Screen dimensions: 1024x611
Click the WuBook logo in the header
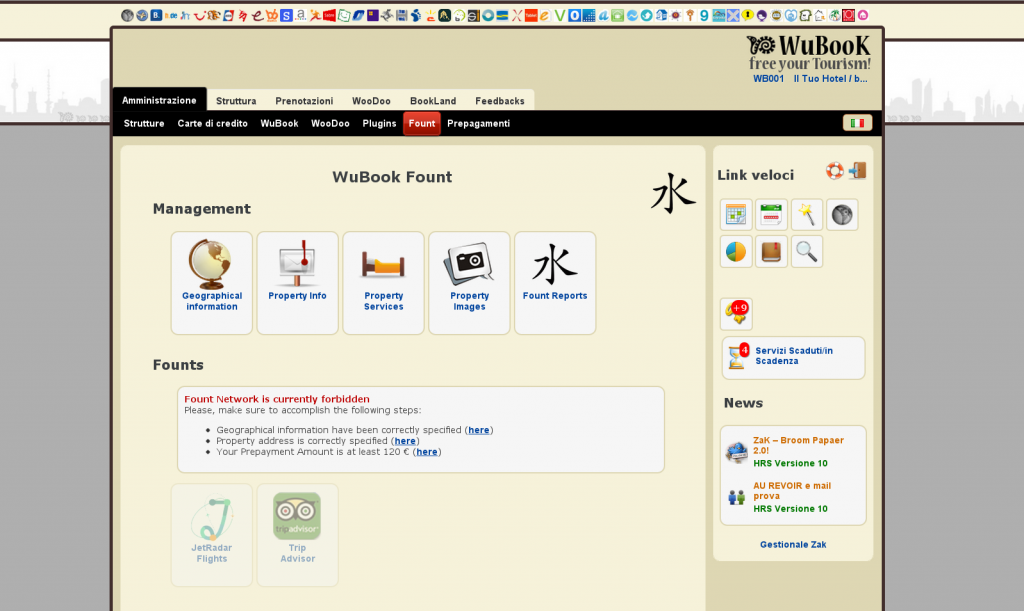pyautogui.click(x=808, y=52)
